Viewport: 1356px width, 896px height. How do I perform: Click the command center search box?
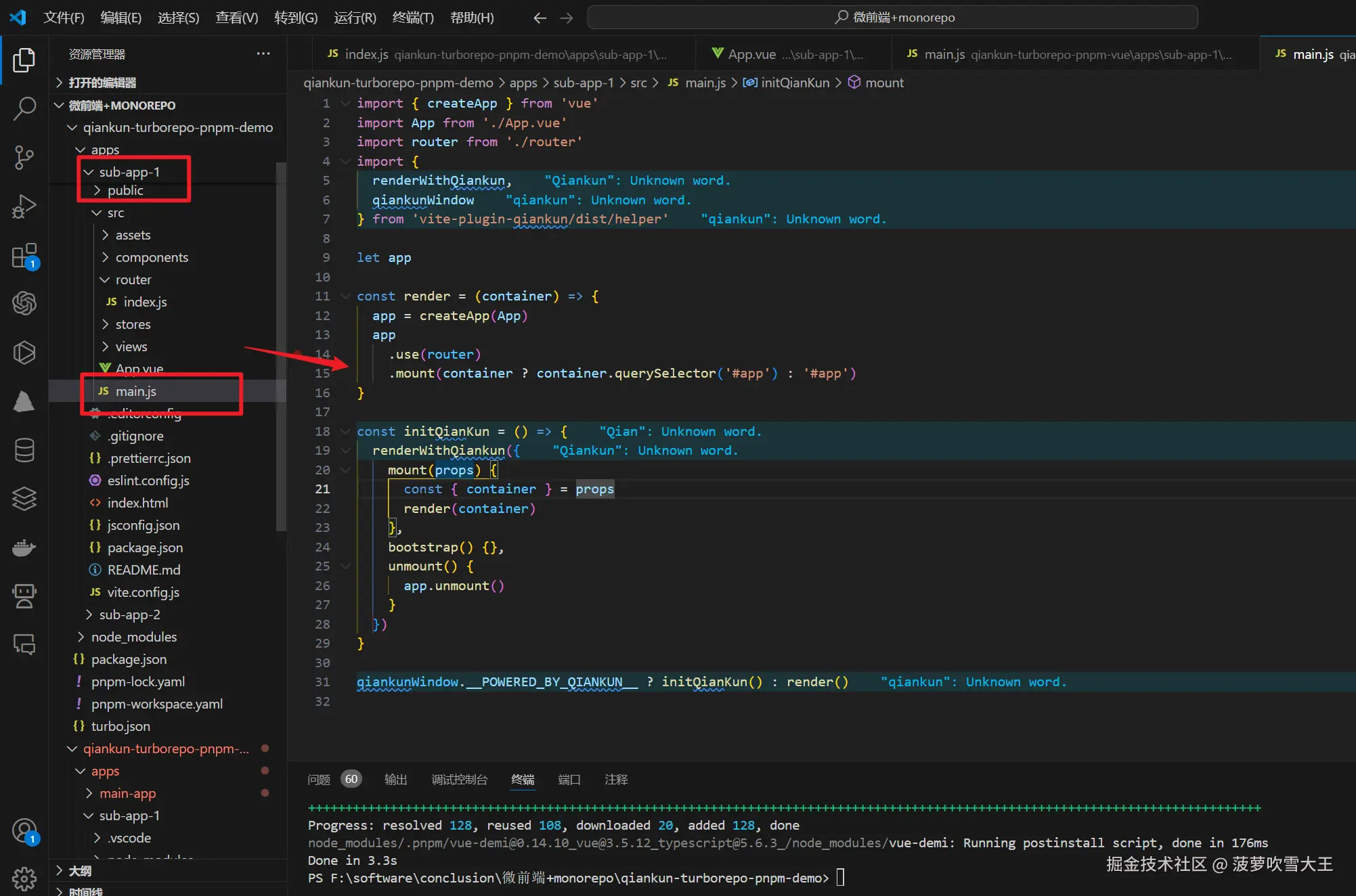coord(892,18)
